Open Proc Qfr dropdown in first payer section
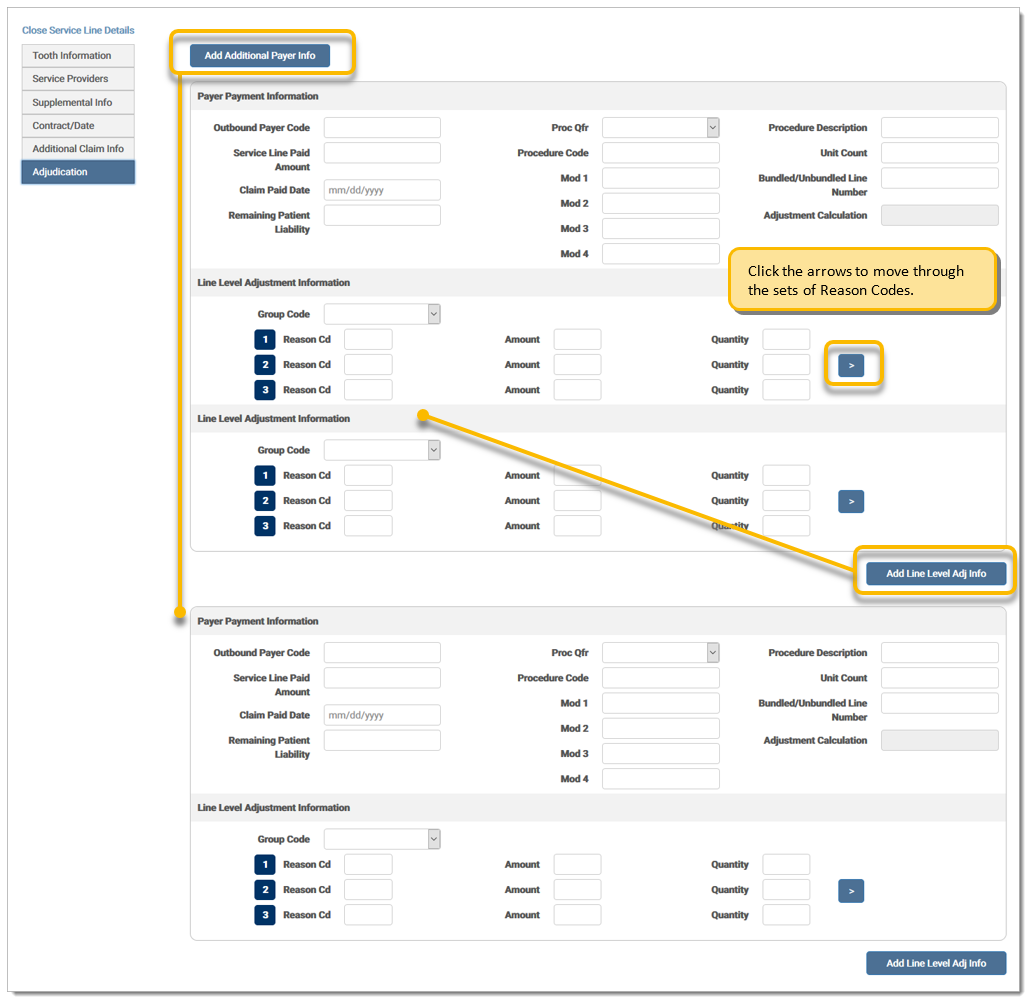Viewport: 1028px width, 1002px height. pos(660,127)
